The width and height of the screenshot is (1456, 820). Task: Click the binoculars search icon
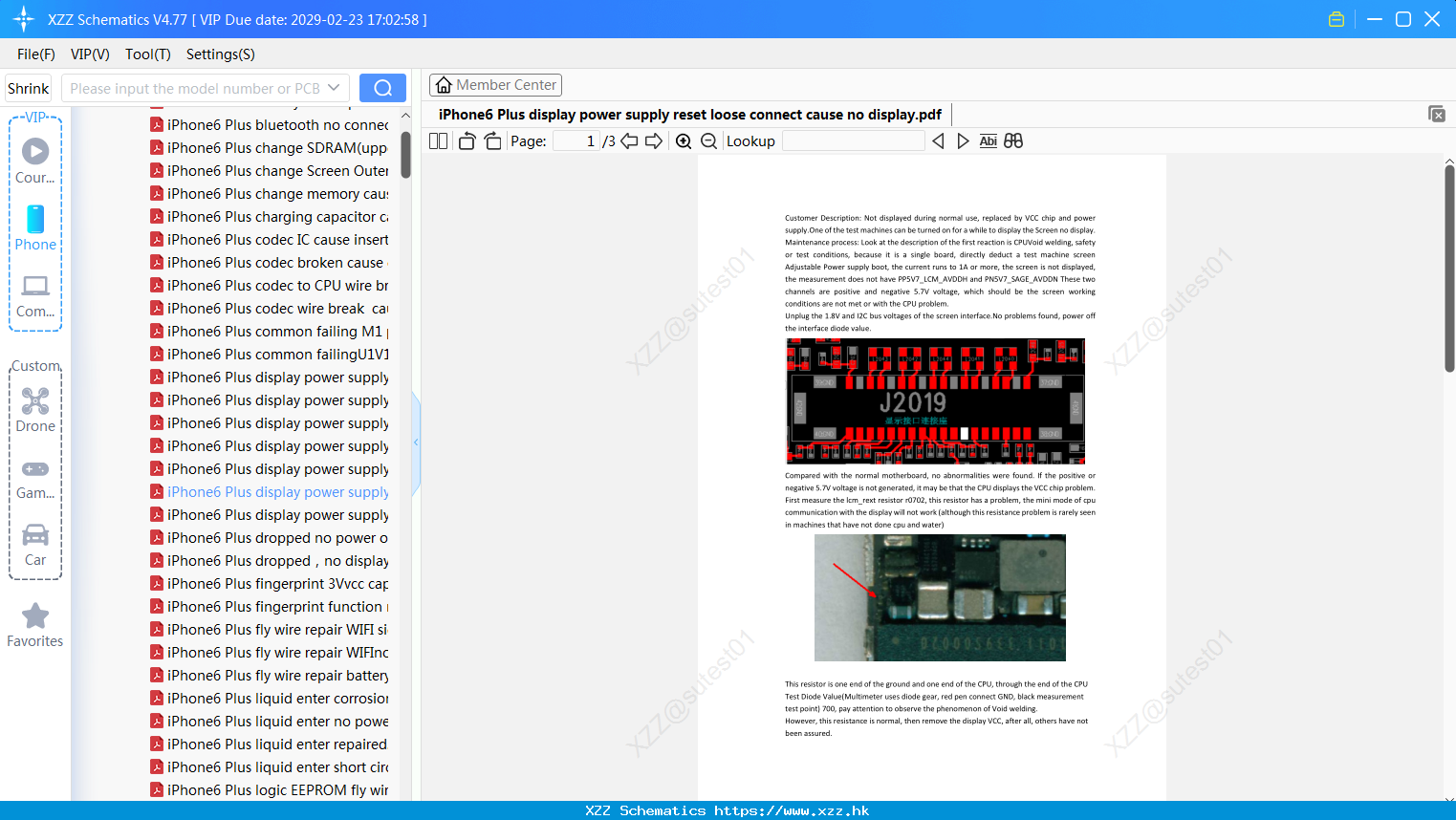(x=1013, y=140)
